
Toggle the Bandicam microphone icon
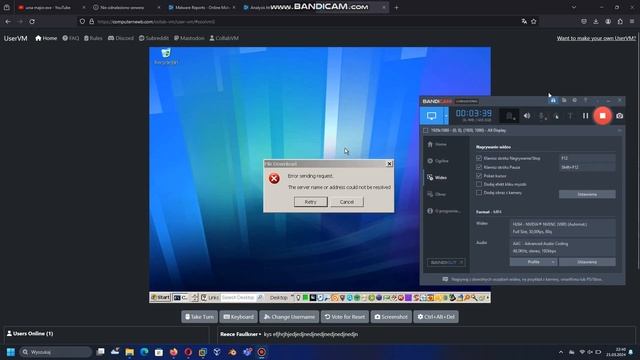click(x=542, y=116)
